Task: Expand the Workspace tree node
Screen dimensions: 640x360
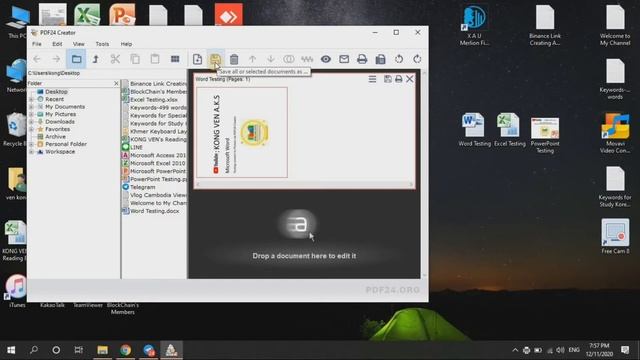Action: tap(31, 151)
